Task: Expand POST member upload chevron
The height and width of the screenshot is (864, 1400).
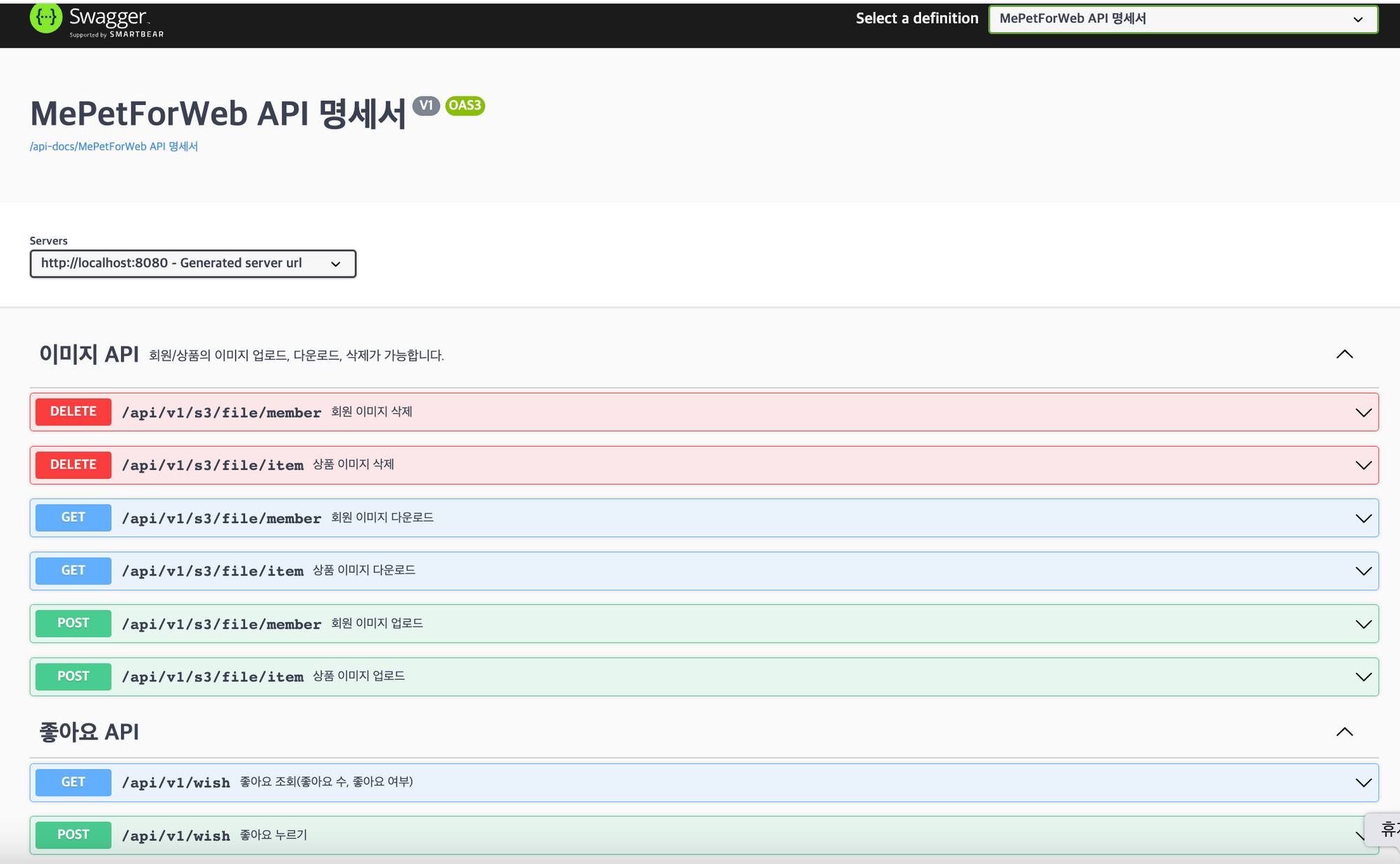Action: click(1363, 624)
